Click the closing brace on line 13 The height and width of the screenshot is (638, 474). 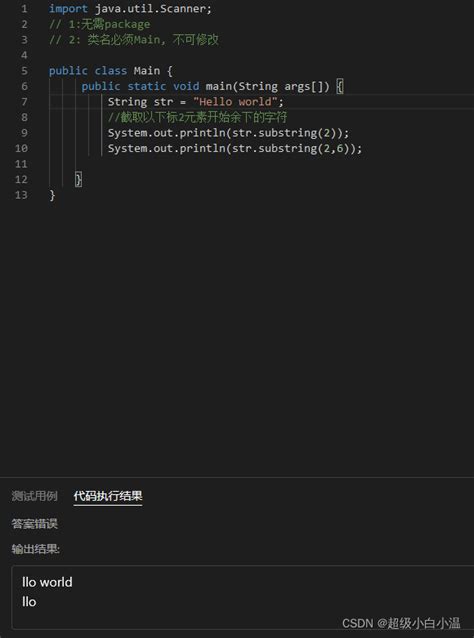52,195
